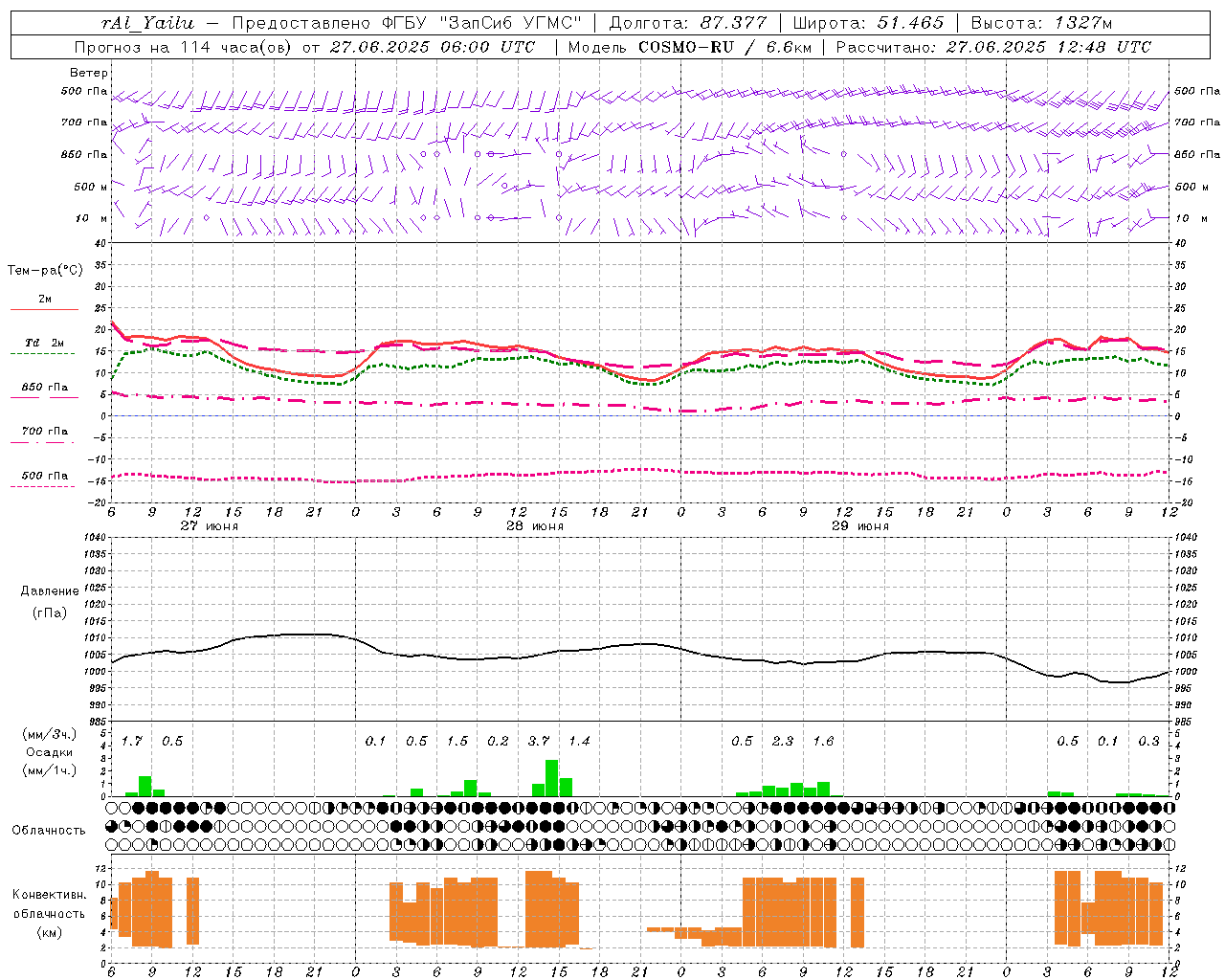1225x980 pixels.
Task: Click Рассчитано: 27.06.2025 12:48 UTC text
Action: (x=993, y=47)
